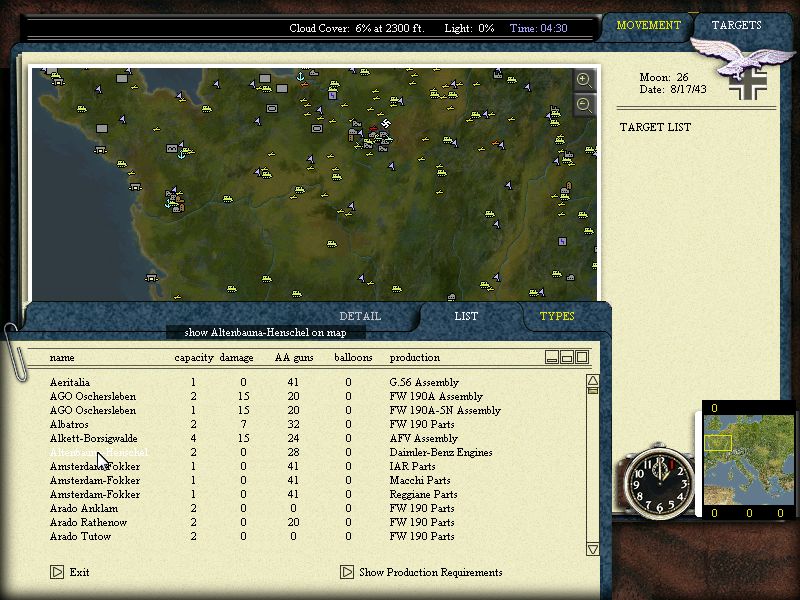Shrink list panel to smallest size icon
The image size is (800, 600).
552,357
